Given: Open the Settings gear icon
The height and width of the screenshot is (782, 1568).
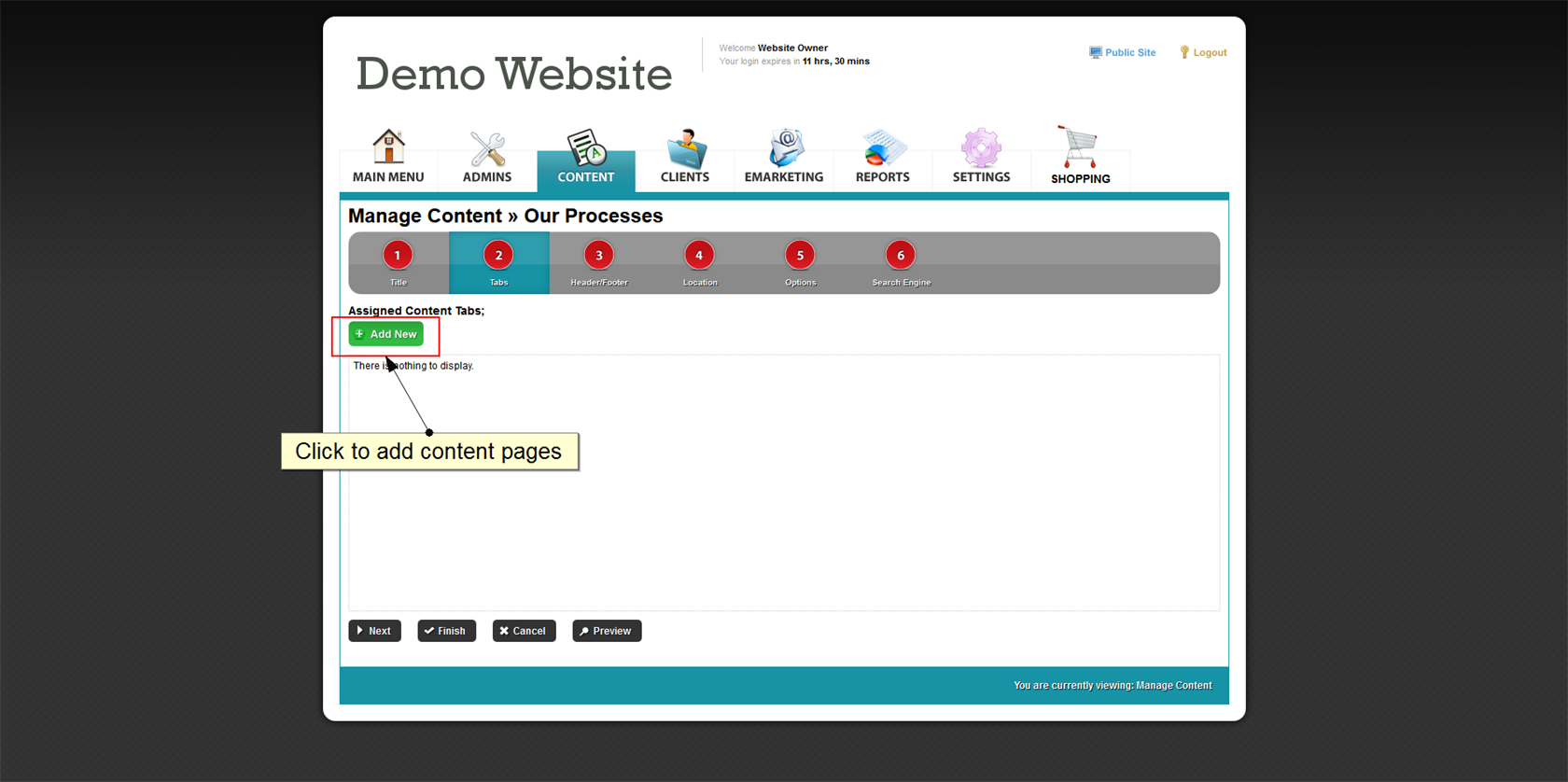Looking at the screenshot, I should 981,148.
